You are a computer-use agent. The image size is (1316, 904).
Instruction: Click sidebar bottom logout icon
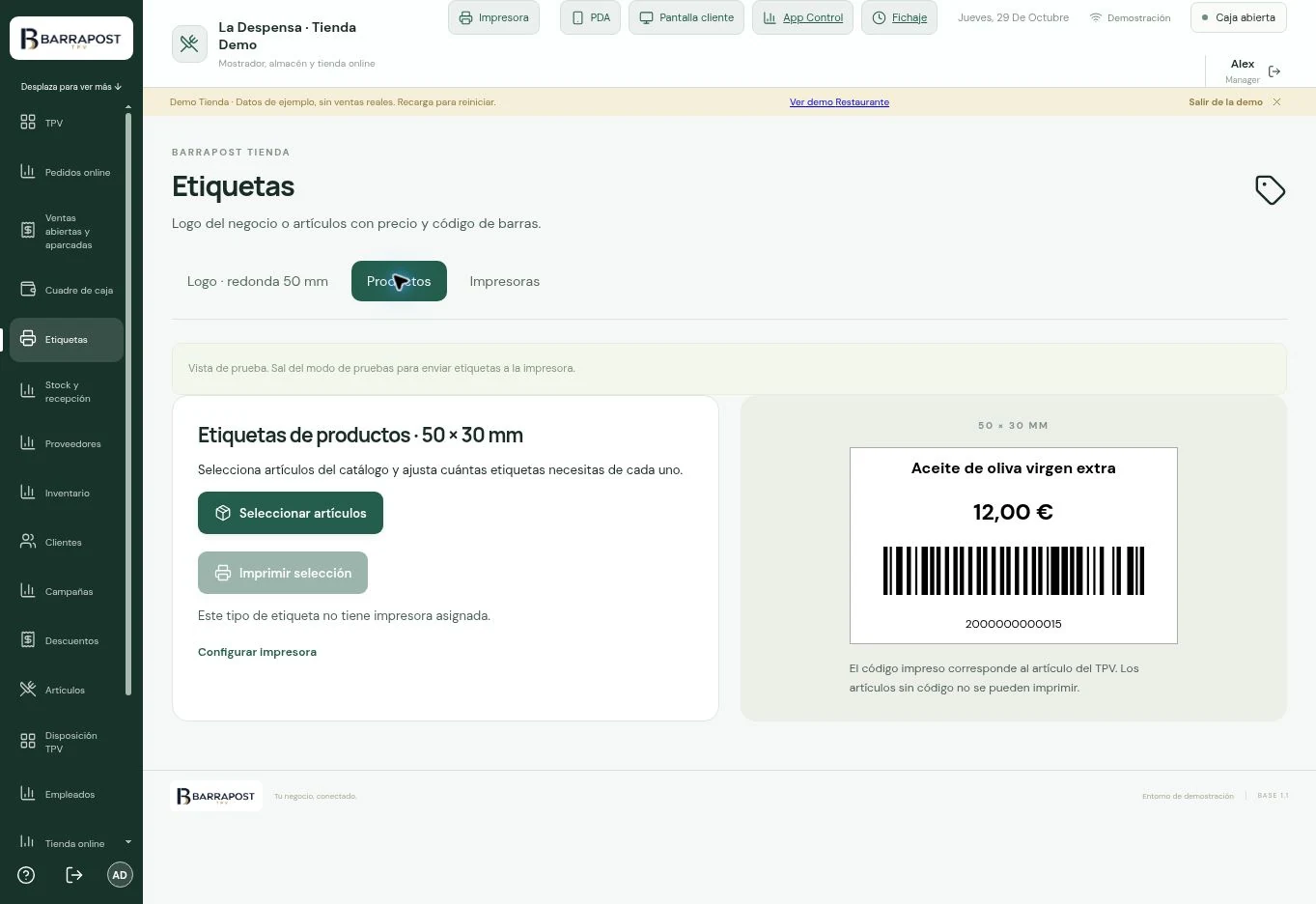(73, 875)
